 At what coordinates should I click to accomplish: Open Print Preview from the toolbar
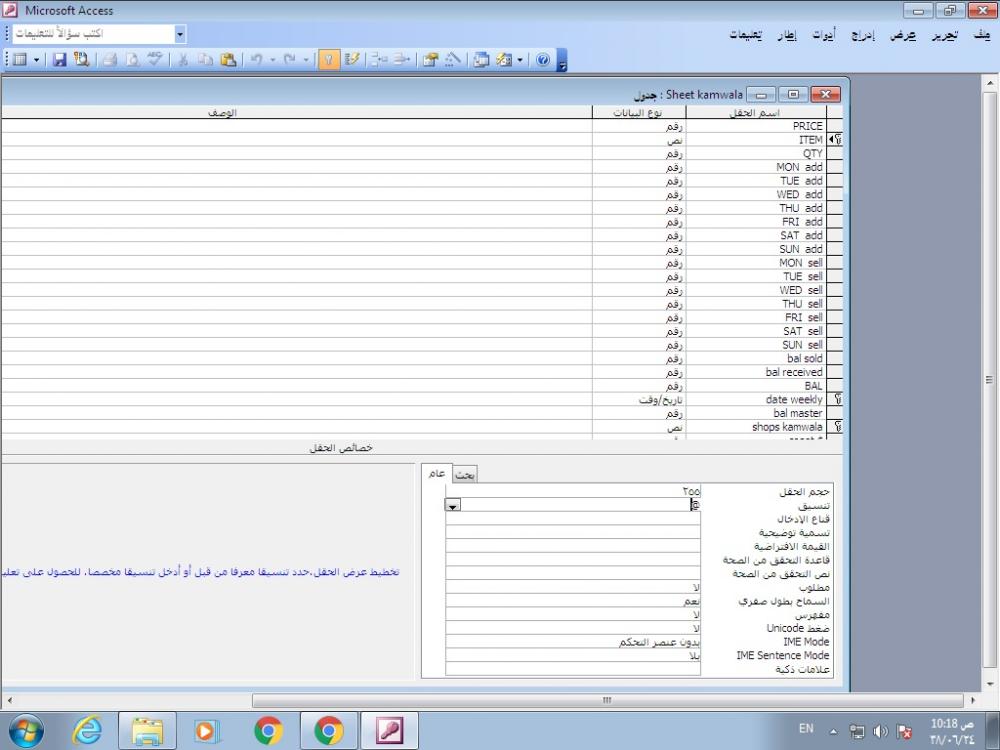coord(132,60)
